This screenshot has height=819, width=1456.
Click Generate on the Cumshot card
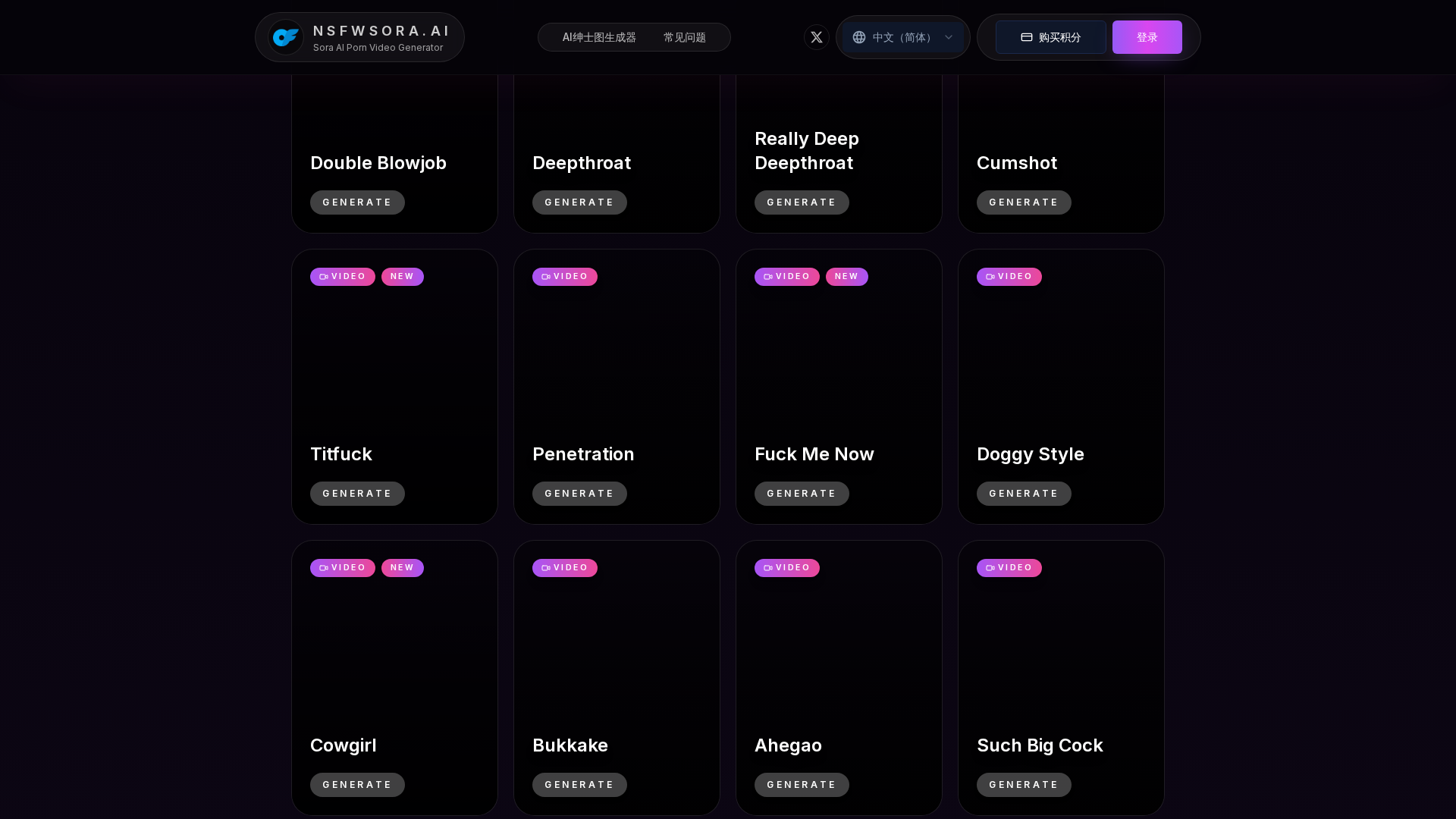(x=1024, y=202)
